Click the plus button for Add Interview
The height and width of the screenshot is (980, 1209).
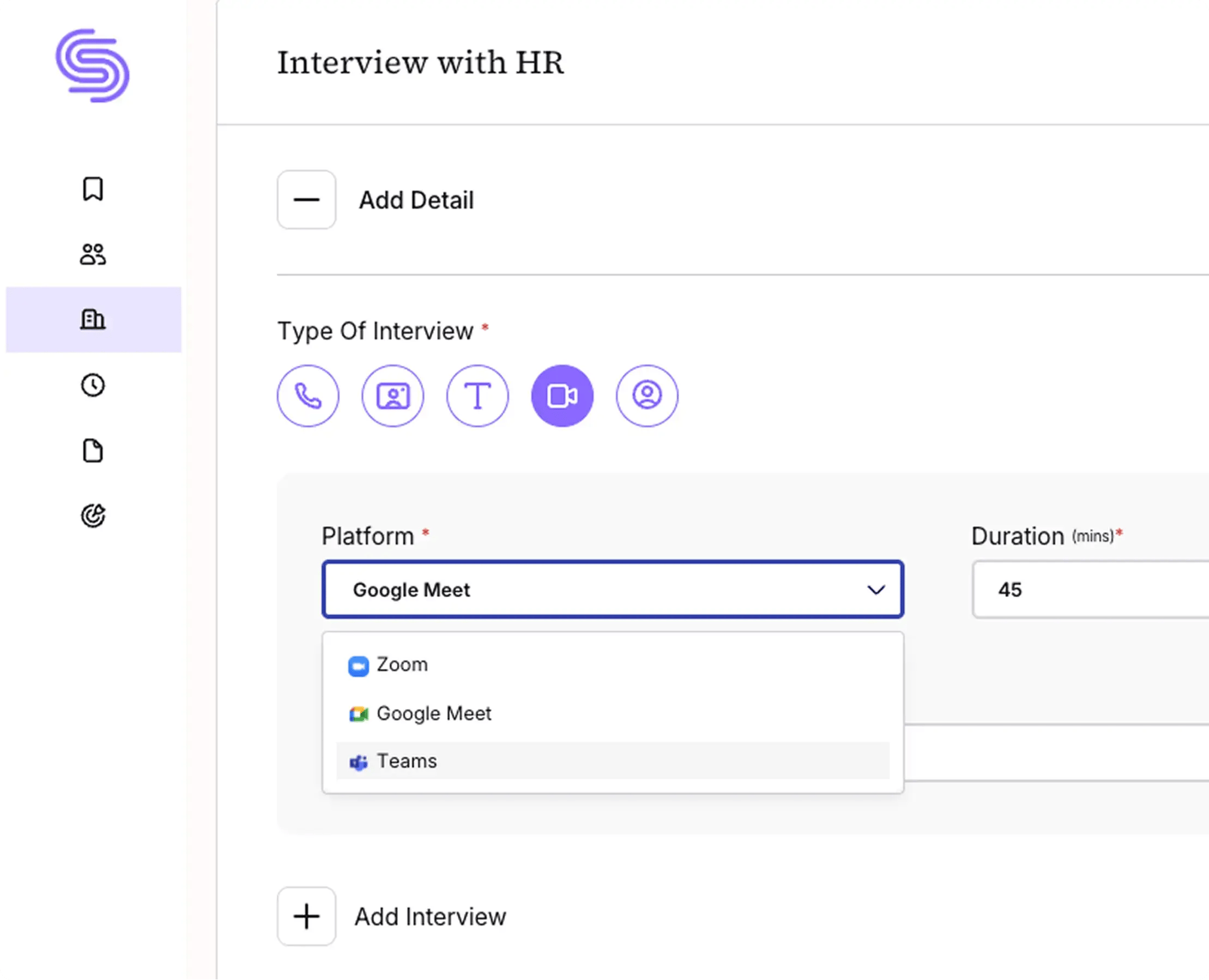306,916
